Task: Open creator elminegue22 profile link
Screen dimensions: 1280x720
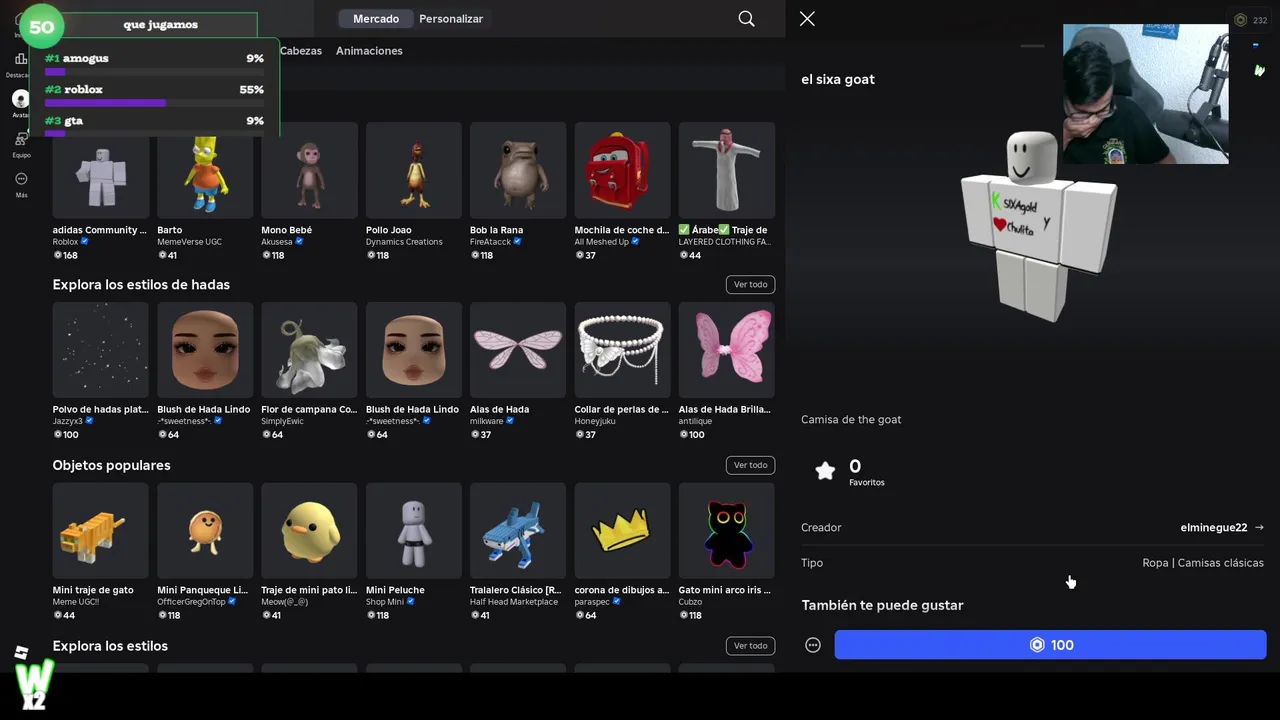Action: [1222, 528]
